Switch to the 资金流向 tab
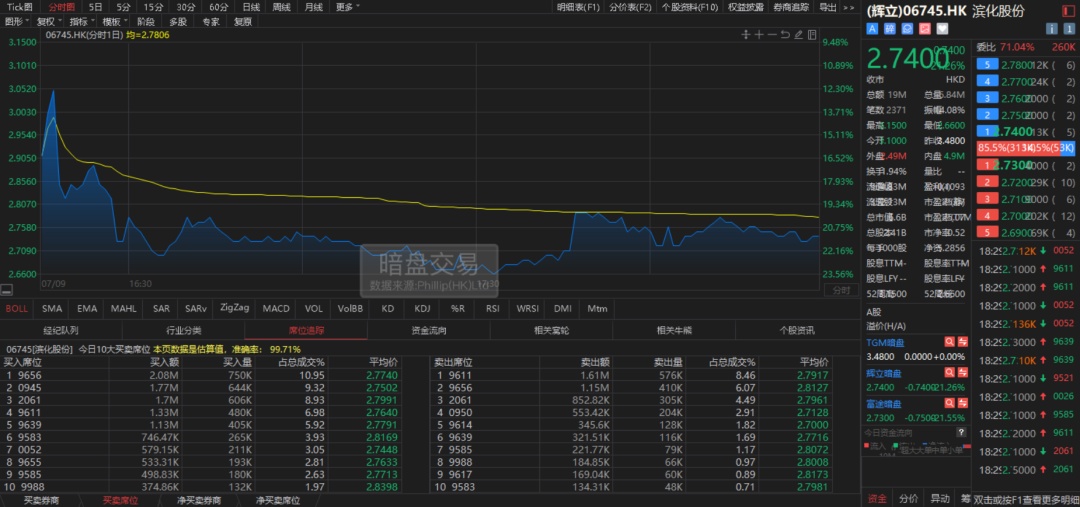The height and width of the screenshot is (507, 1080). point(428,331)
